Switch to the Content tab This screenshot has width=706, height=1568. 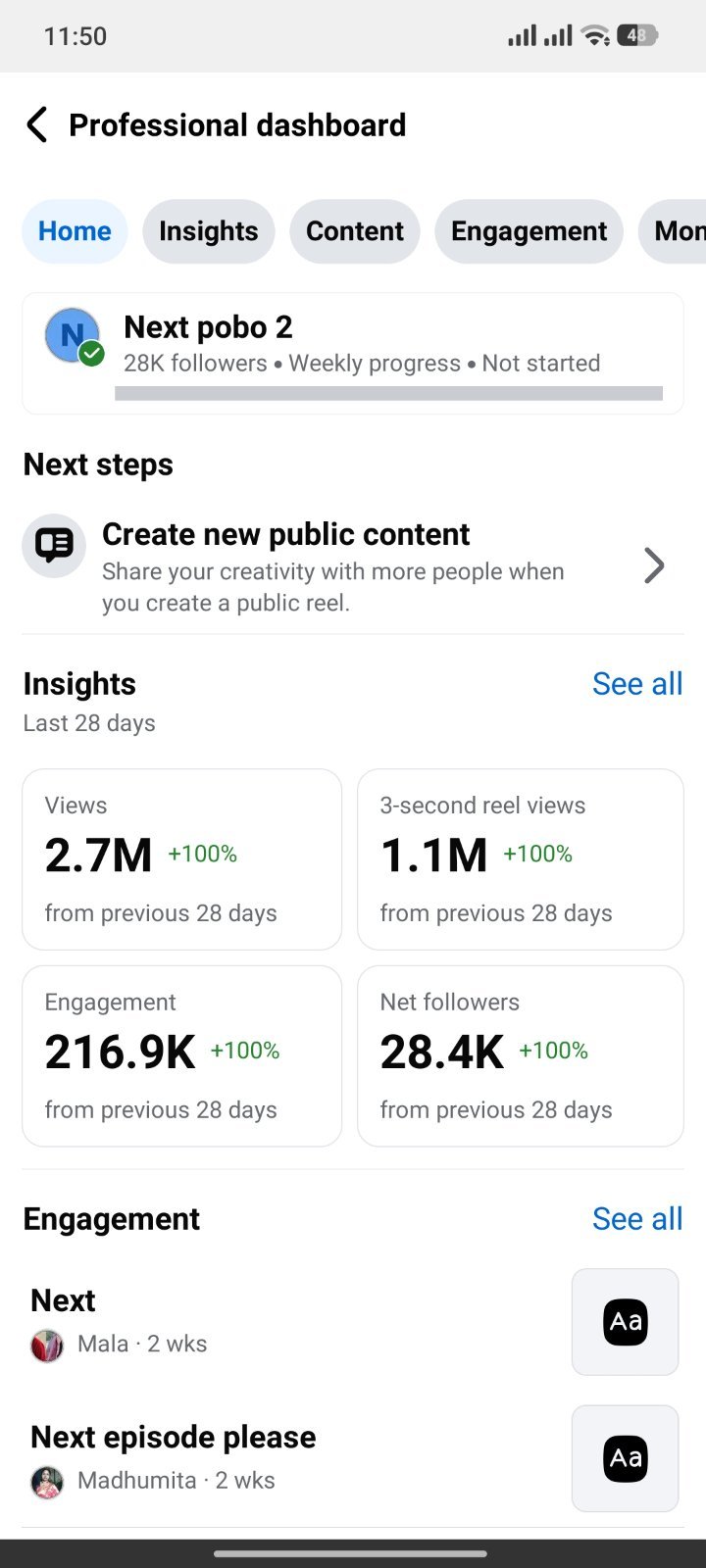[x=355, y=231]
